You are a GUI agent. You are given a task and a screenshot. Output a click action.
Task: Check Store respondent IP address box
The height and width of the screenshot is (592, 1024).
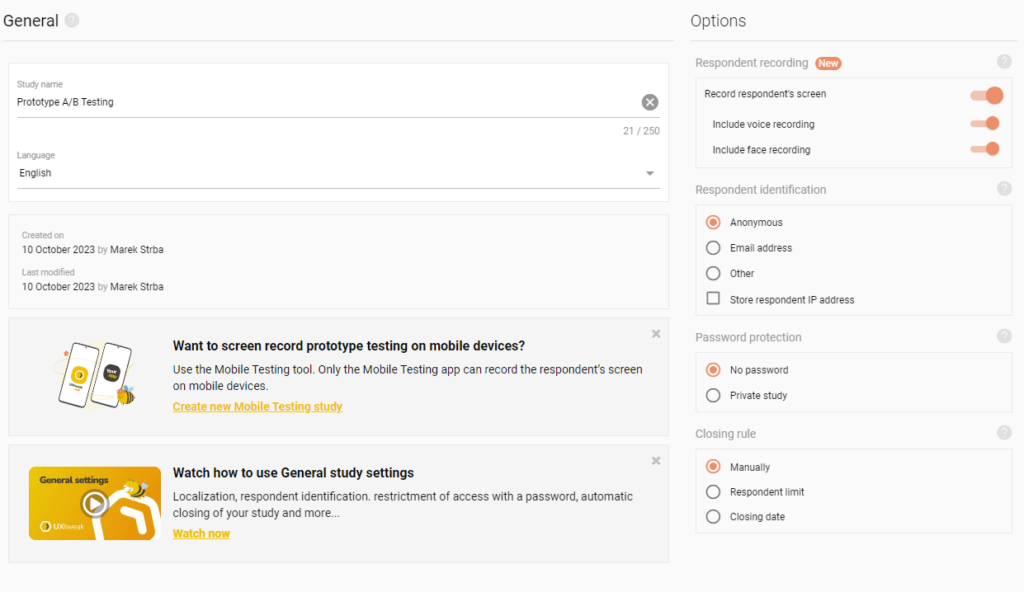coord(713,299)
